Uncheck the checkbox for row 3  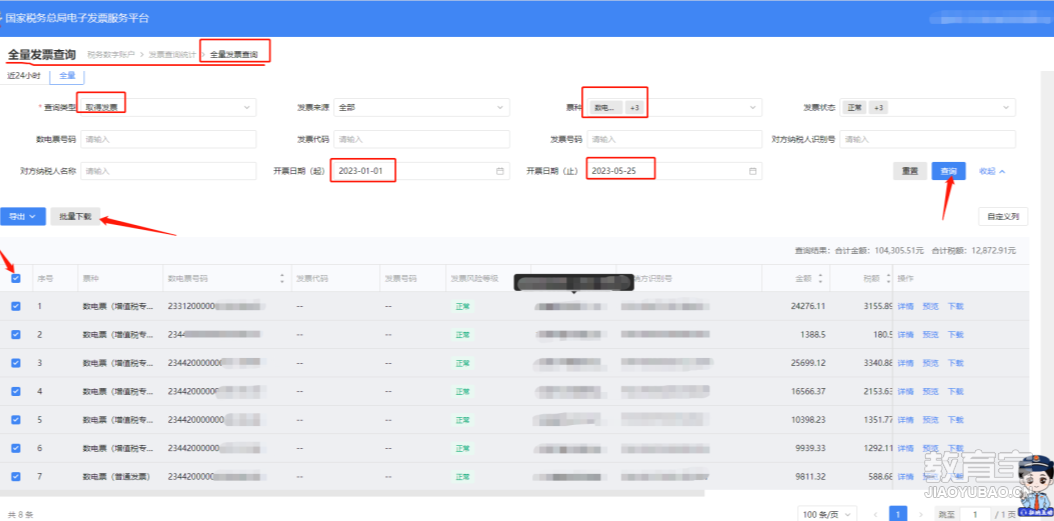click(16, 363)
